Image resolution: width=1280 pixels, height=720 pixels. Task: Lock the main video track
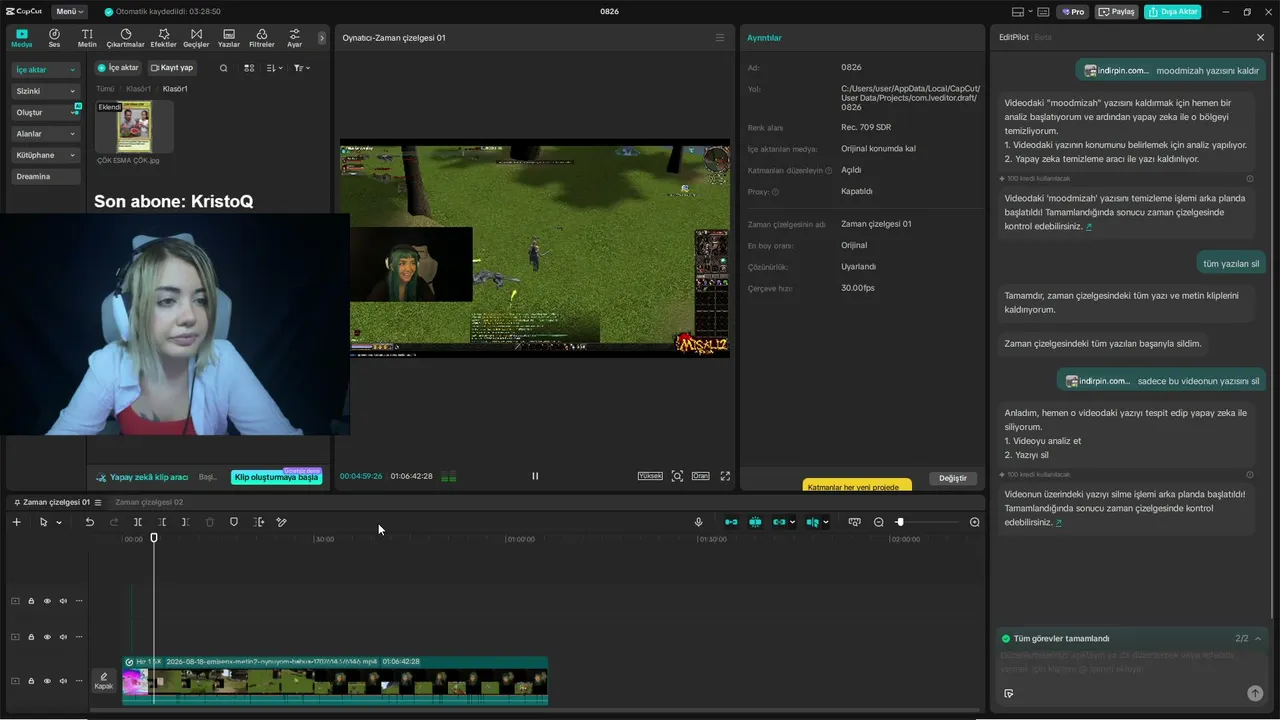tap(31, 681)
